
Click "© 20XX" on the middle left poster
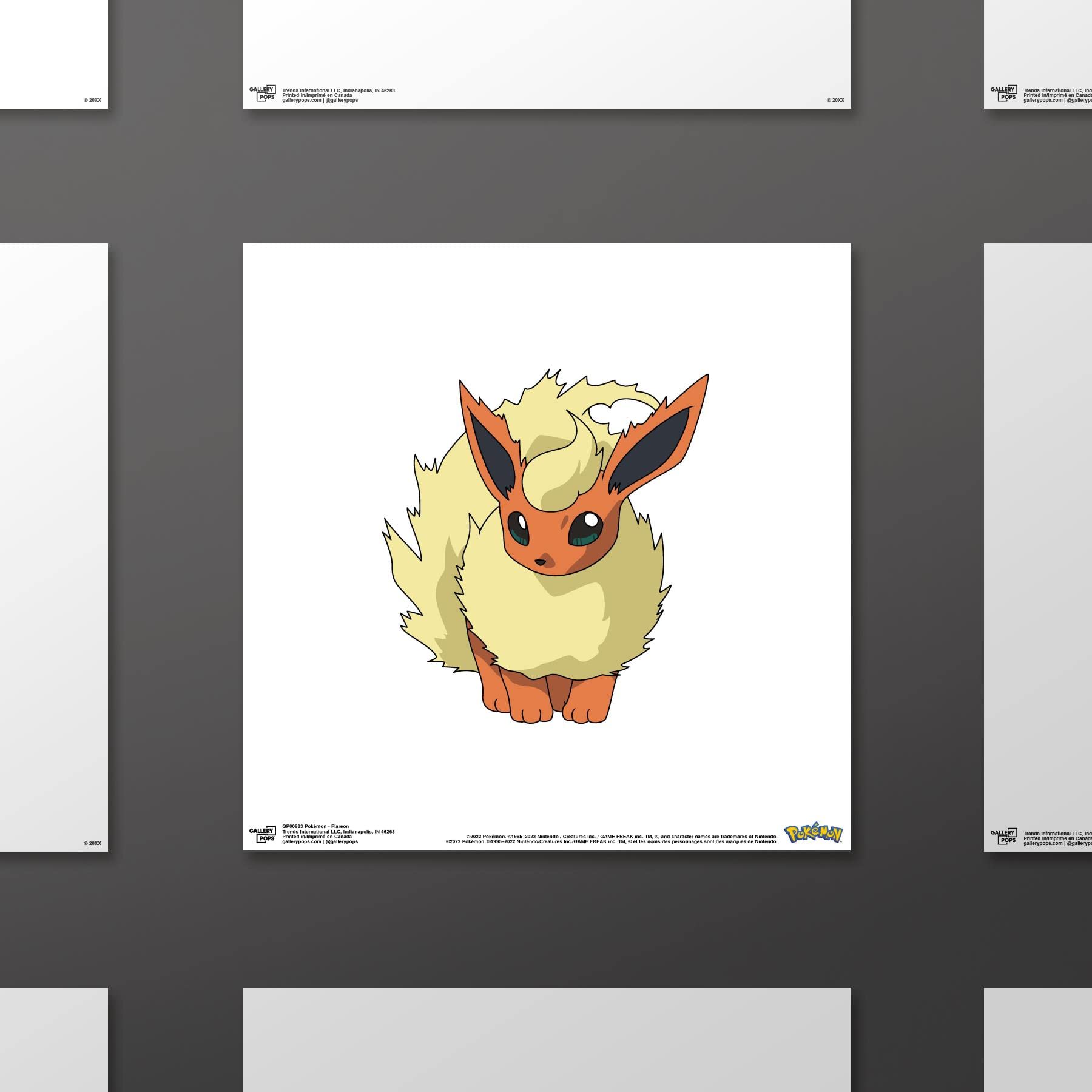tap(93, 843)
